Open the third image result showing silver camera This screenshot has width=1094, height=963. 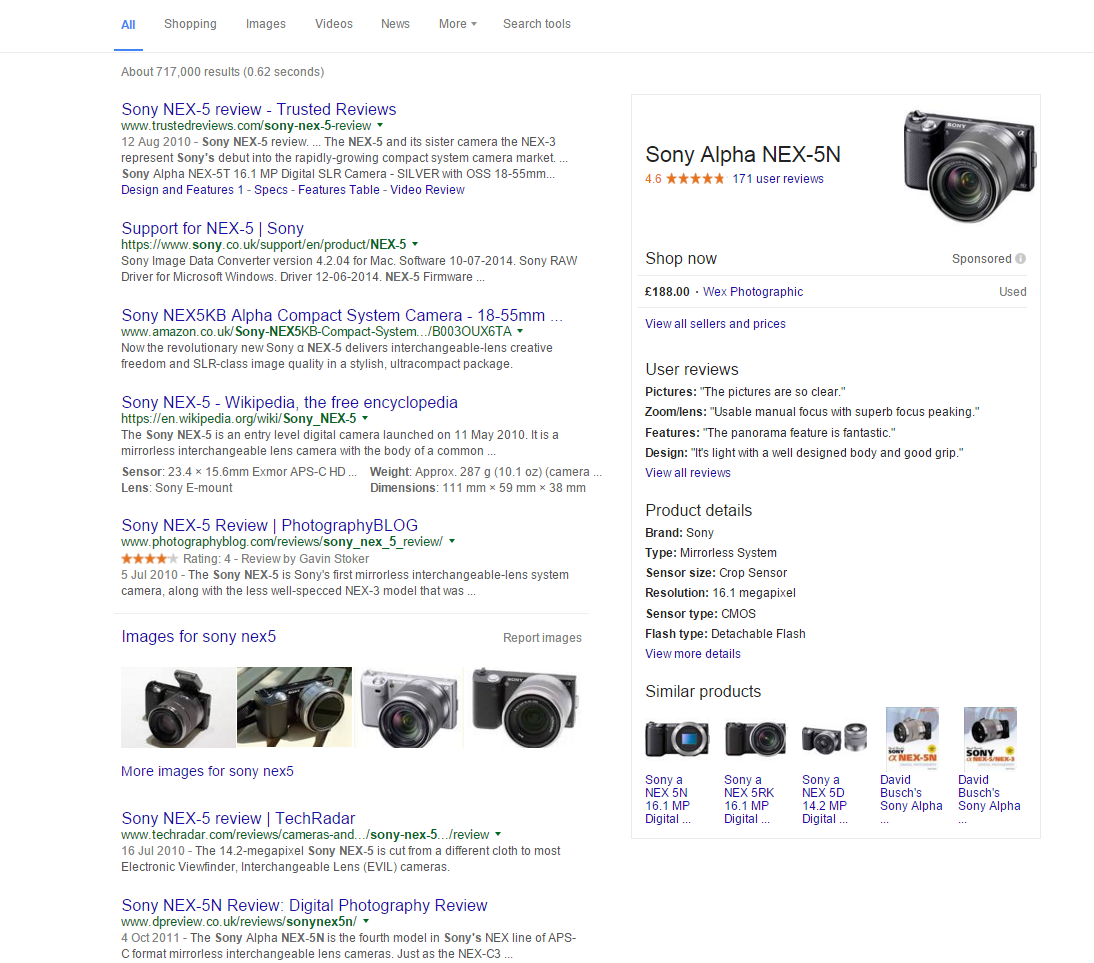point(410,707)
